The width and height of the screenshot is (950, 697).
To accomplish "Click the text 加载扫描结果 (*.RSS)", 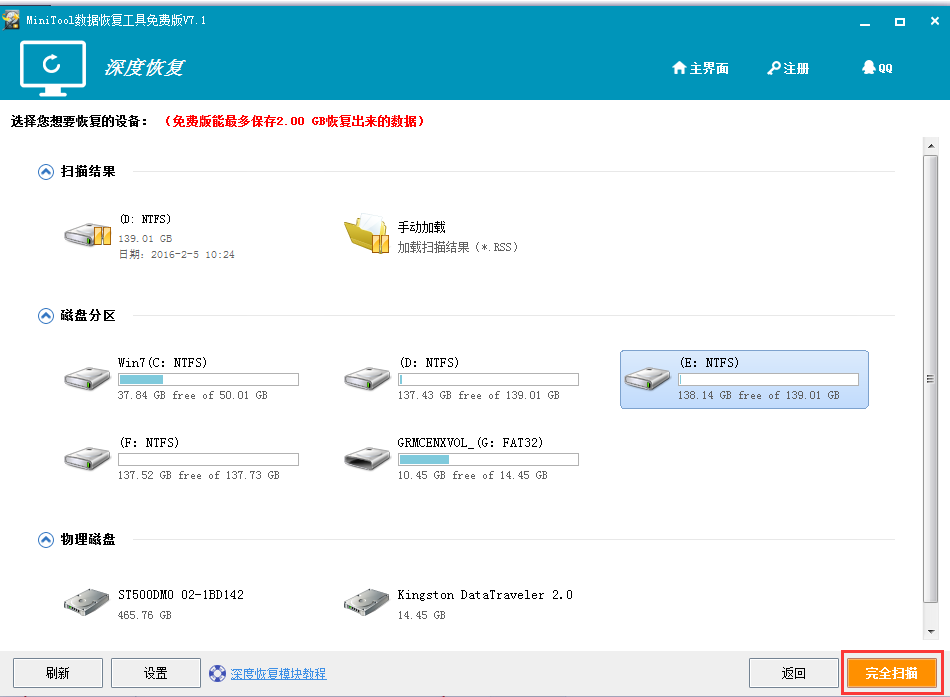I will click(457, 247).
